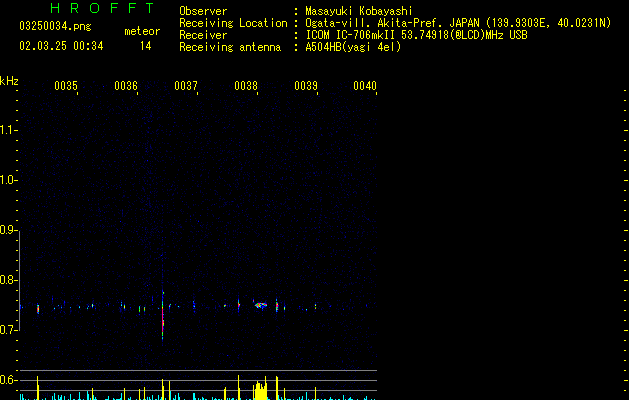
Task: Click the 0.7 kHz axis label
Action: coord(7,330)
